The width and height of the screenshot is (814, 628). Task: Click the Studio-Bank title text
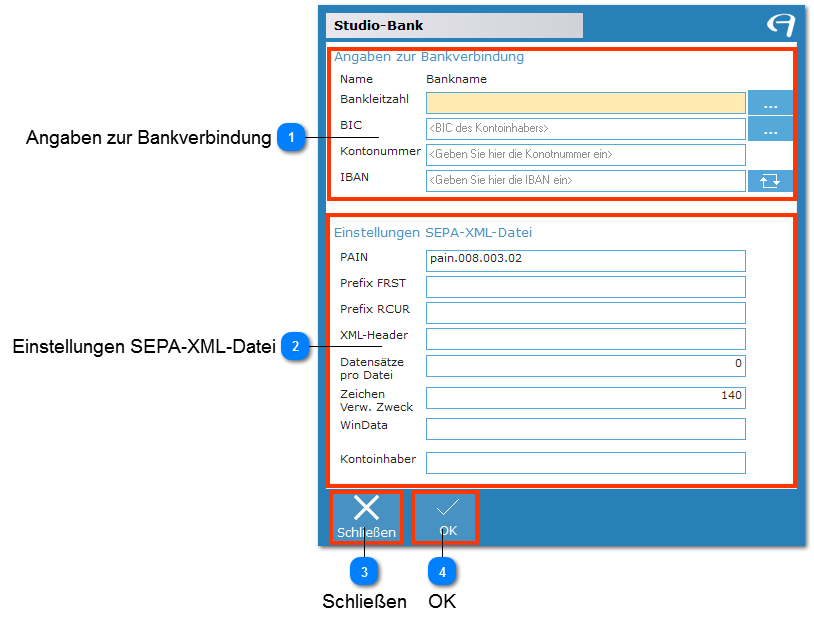click(378, 25)
